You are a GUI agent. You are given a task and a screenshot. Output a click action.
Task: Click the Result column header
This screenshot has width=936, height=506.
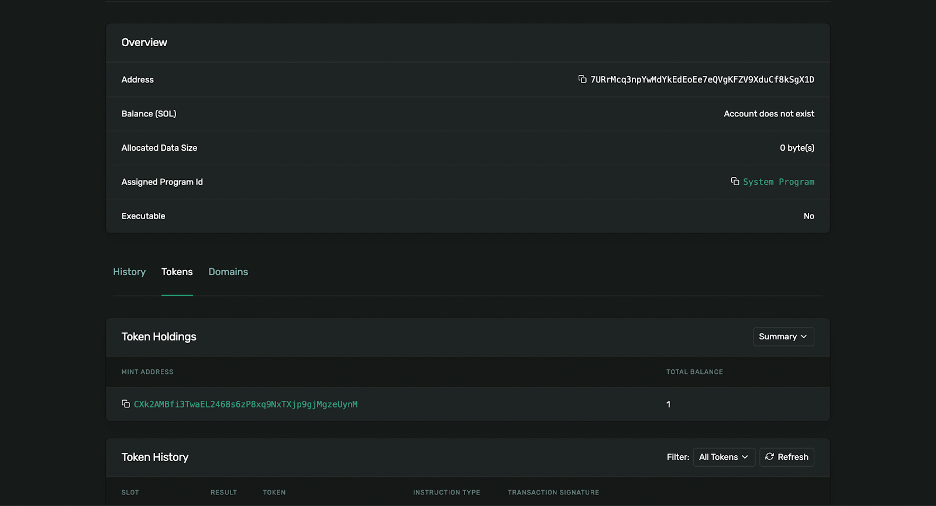pos(224,492)
